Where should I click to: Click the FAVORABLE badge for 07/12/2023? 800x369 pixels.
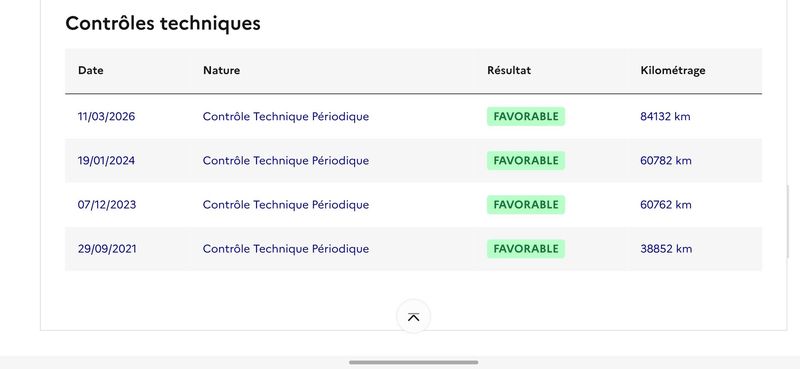pos(526,205)
